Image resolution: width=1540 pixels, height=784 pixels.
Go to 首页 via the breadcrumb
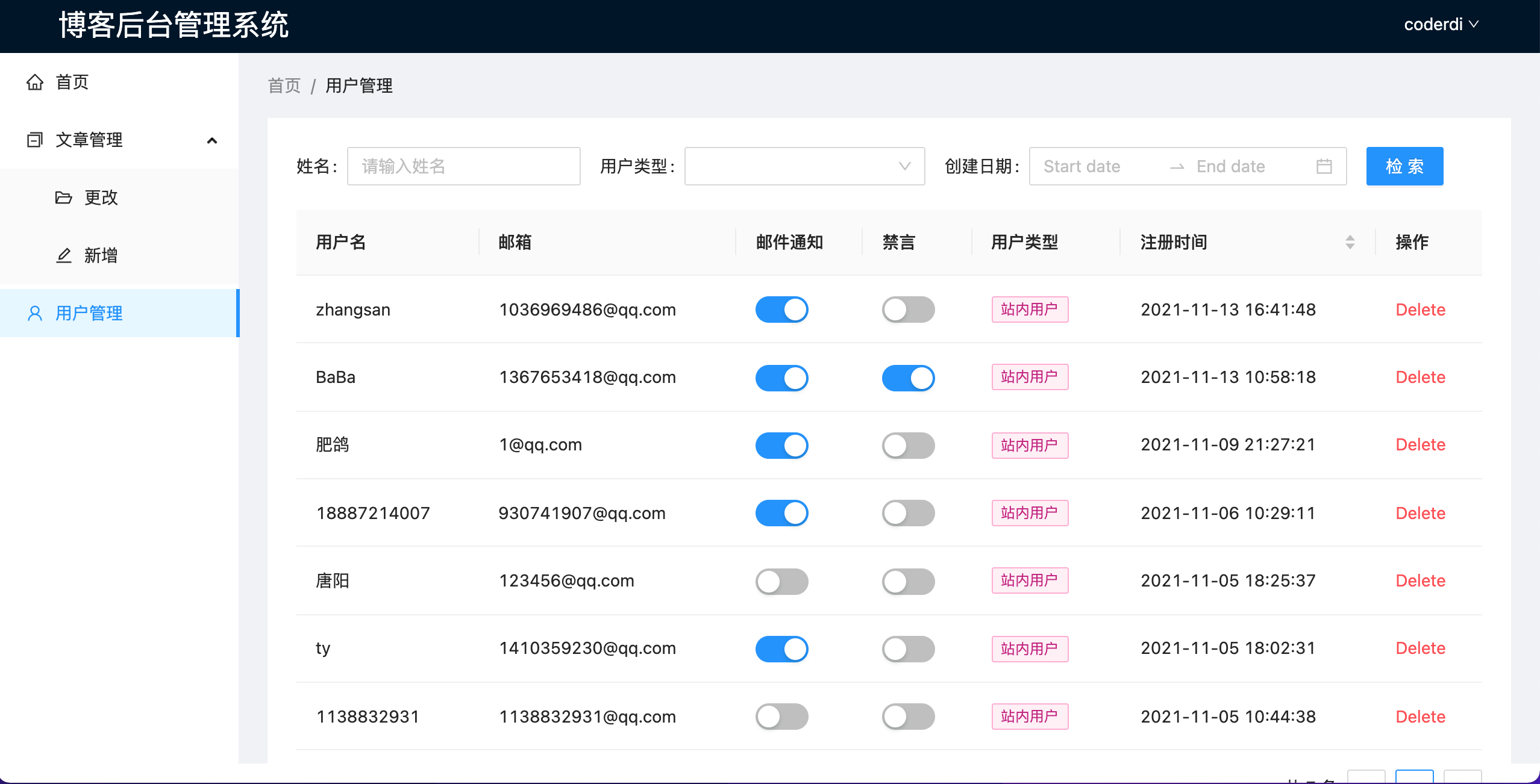click(284, 86)
